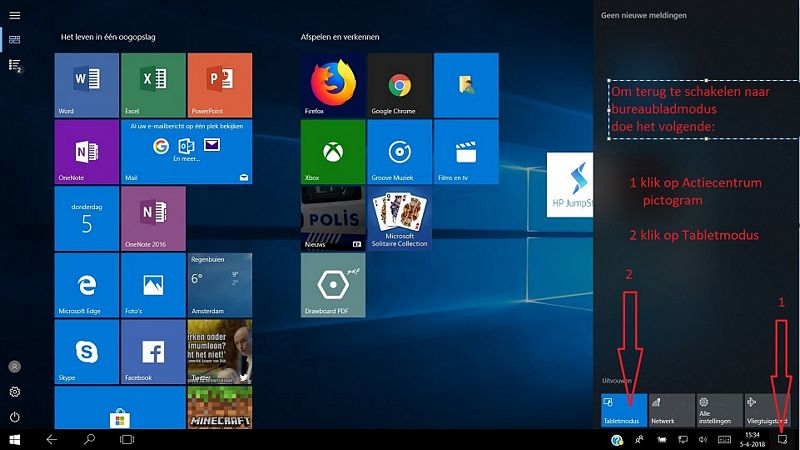Open the purple OneNote tile

pyautogui.click(x=87, y=152)
